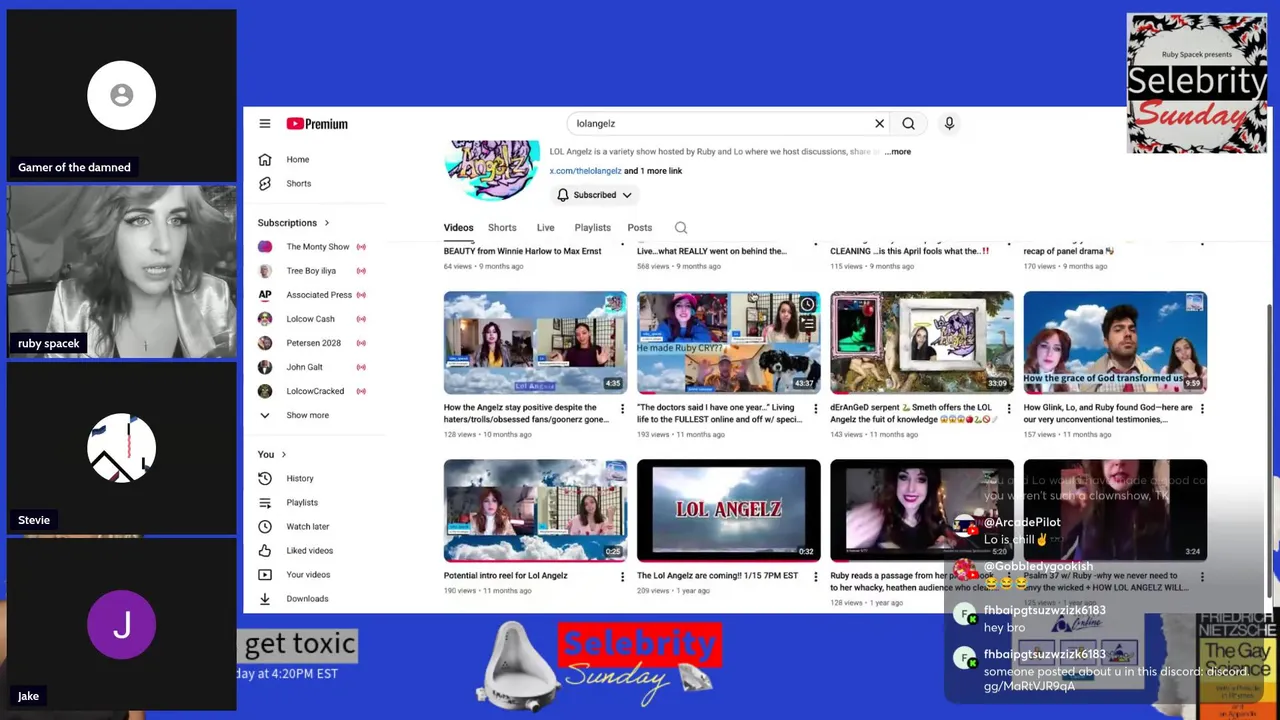Expand channel description with ...more
The image size is (1280, 720).
898,152
